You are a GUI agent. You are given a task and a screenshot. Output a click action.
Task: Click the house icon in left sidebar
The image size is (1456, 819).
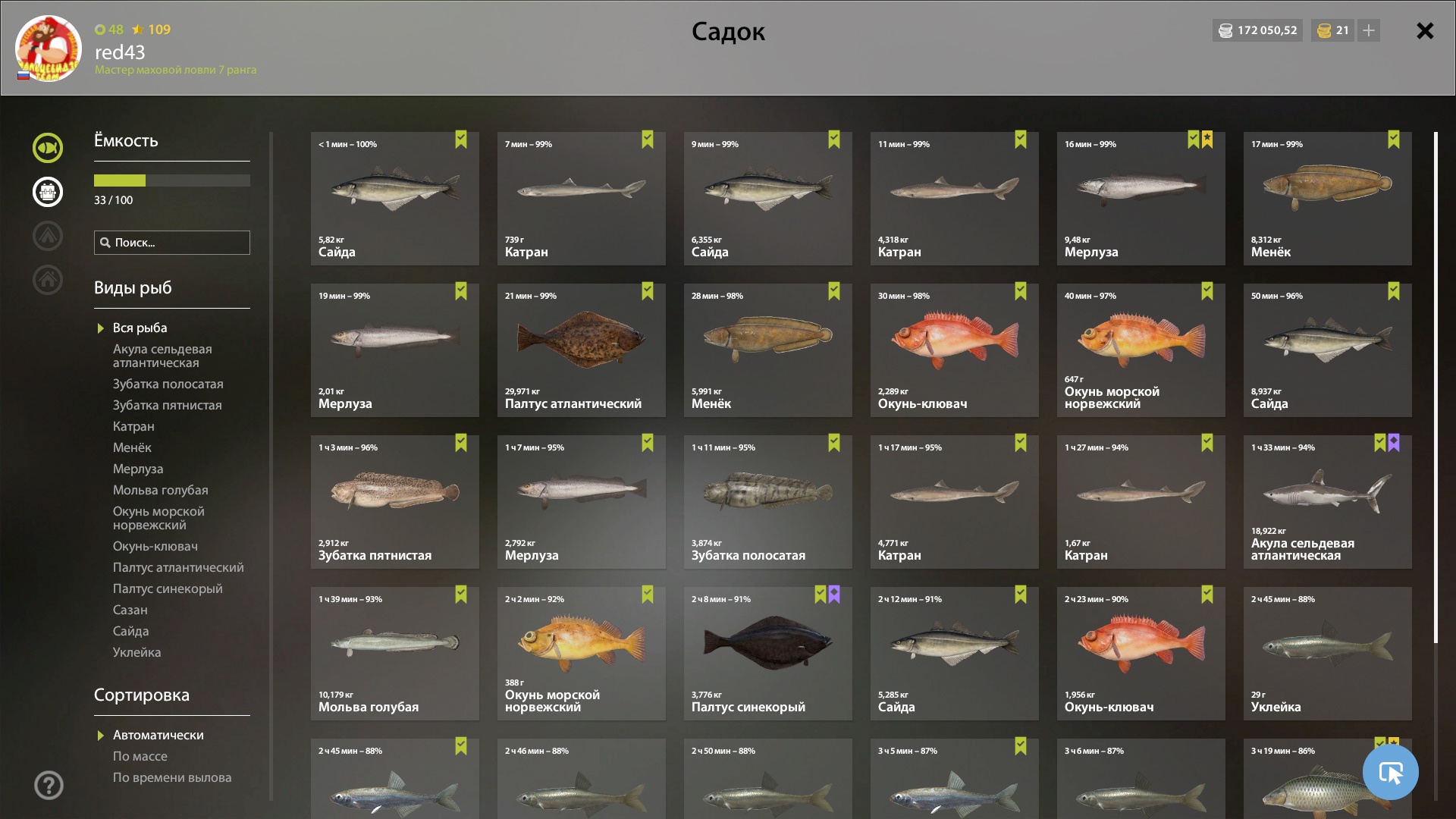pyautogui.click(x=48, y=280)
